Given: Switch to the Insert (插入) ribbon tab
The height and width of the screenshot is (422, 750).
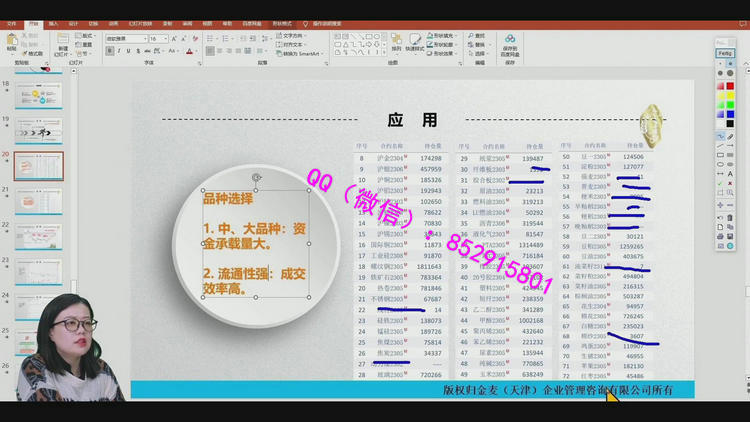Looking at the screenshot, I should coord(53,23).
